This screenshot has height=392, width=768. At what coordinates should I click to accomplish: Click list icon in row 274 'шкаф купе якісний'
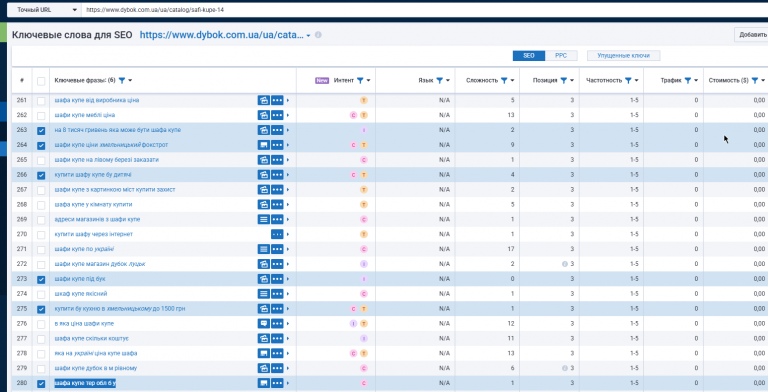pos(264,294)
